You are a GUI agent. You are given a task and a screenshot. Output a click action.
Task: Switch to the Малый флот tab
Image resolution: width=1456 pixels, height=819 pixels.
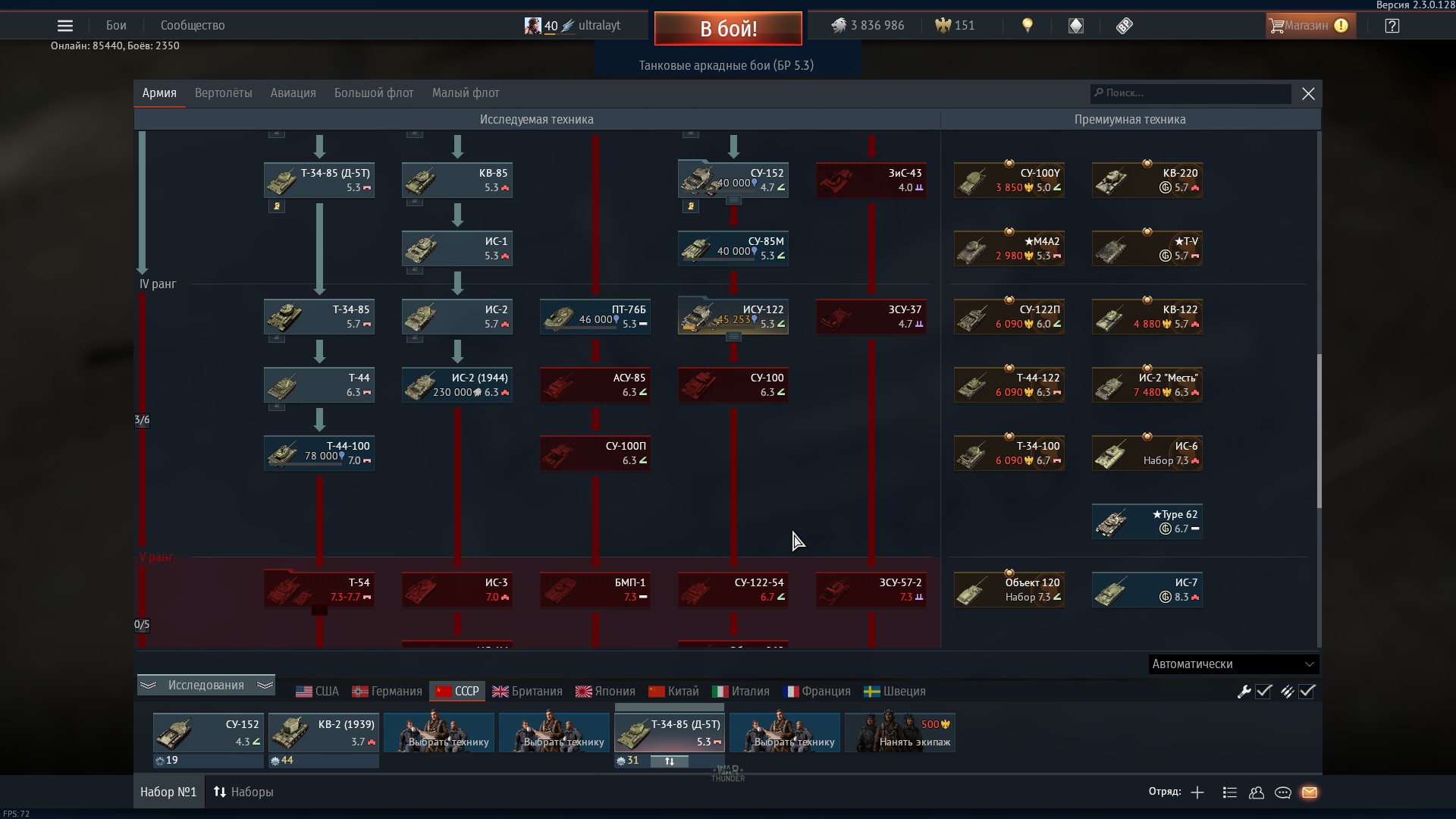click(x=466, y=93)
